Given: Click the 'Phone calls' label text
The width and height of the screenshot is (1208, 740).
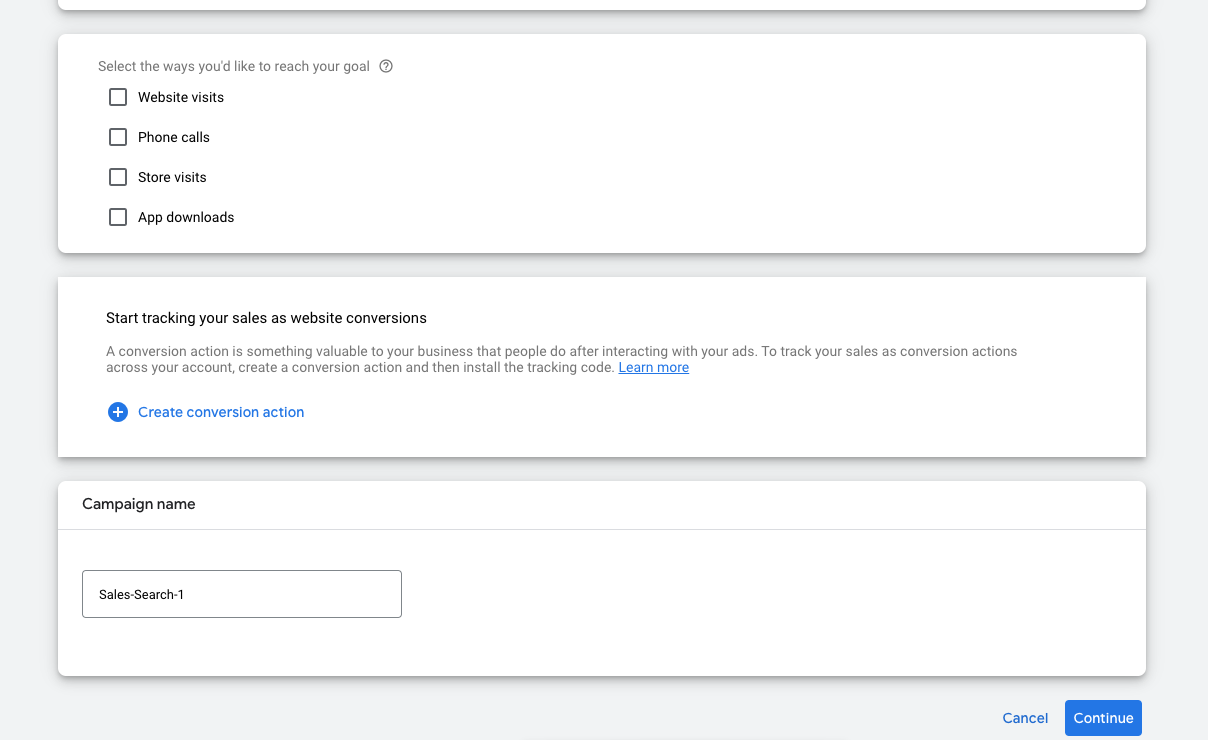Looking at the screenshot, I should tap(174, 137).
